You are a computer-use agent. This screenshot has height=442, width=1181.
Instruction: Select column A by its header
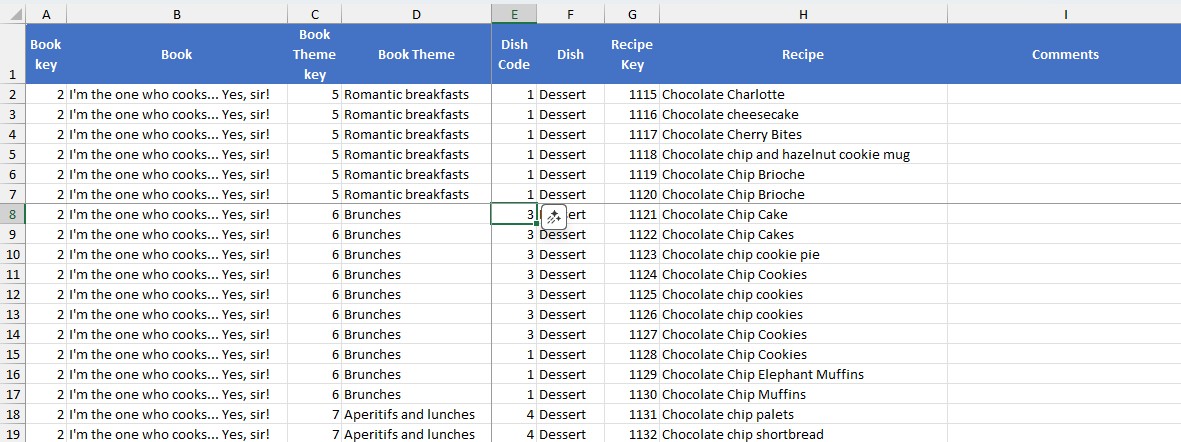click(x=46, y=13)
